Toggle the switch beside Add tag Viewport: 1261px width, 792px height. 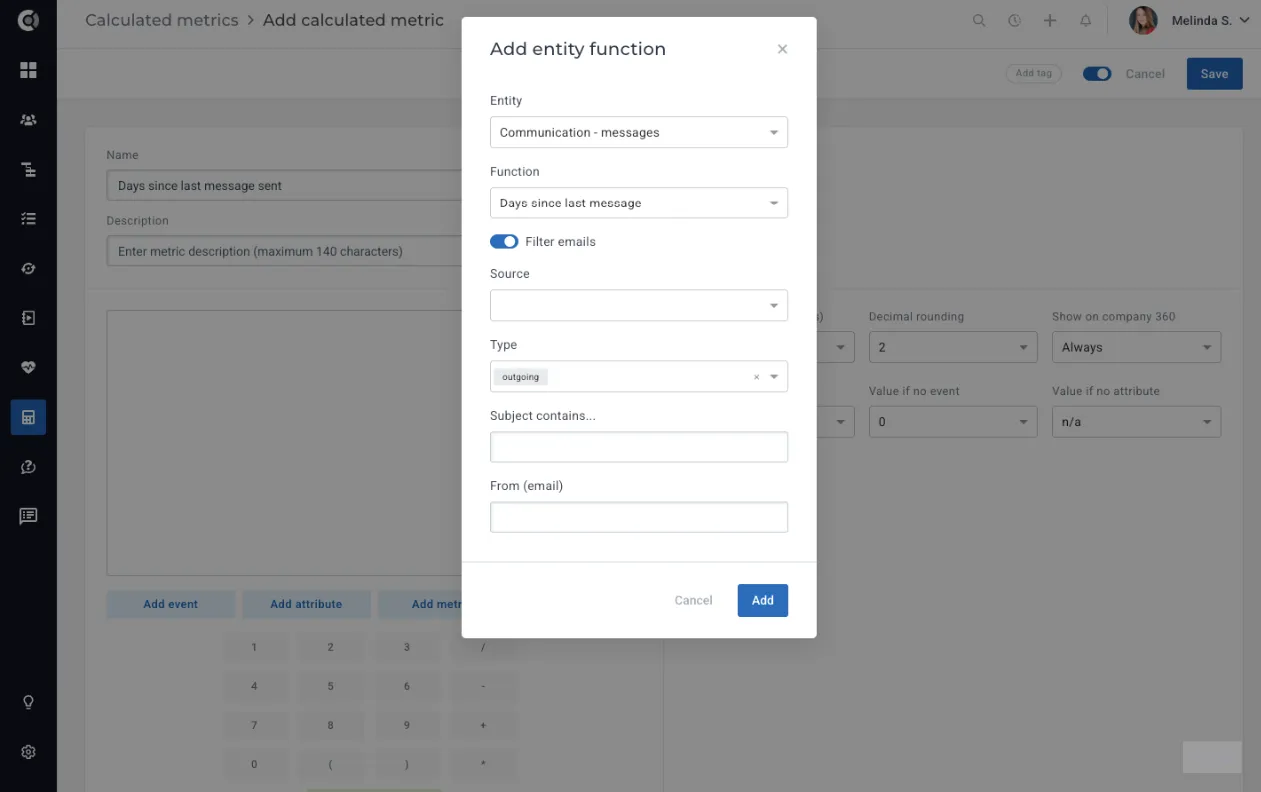click(1097, 74)
